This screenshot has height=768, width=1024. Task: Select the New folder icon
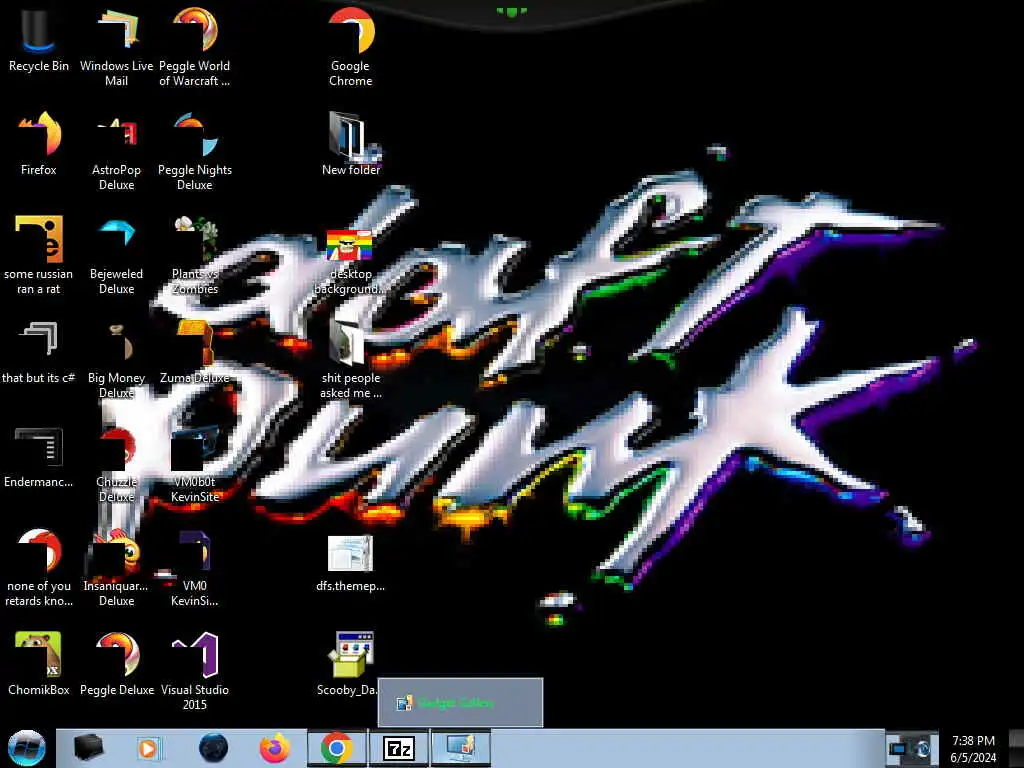[x=351, y=144]
